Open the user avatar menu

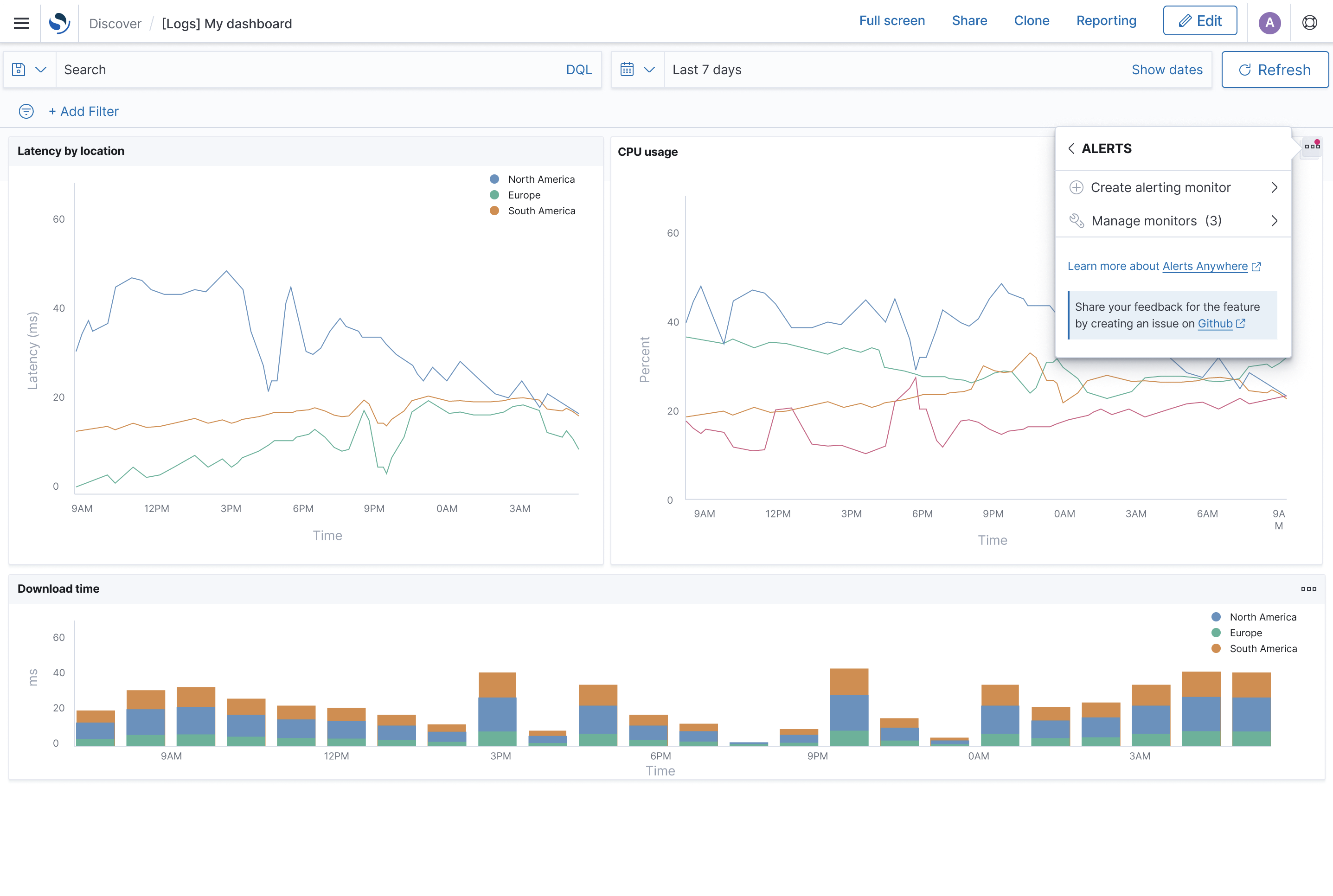pyautogui.click(x=1269, y=23)
